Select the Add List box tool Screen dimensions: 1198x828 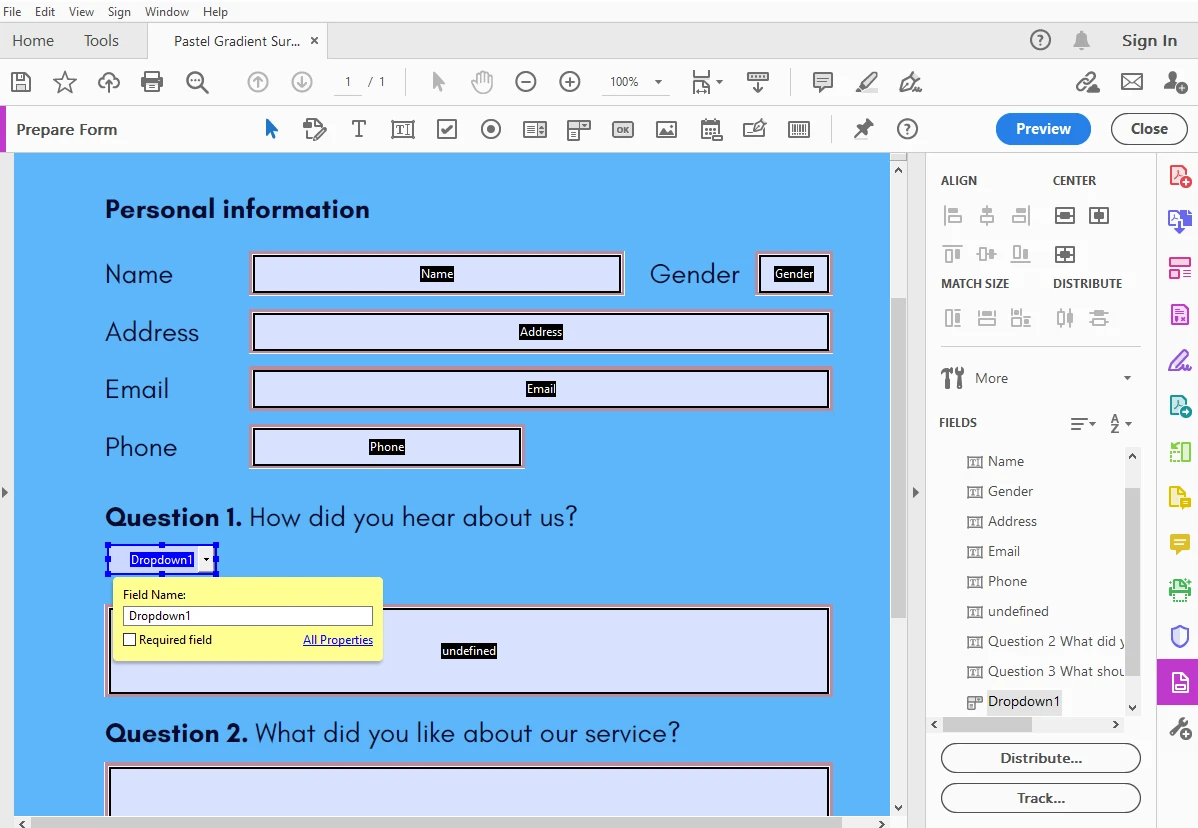(x=535, y=129)
